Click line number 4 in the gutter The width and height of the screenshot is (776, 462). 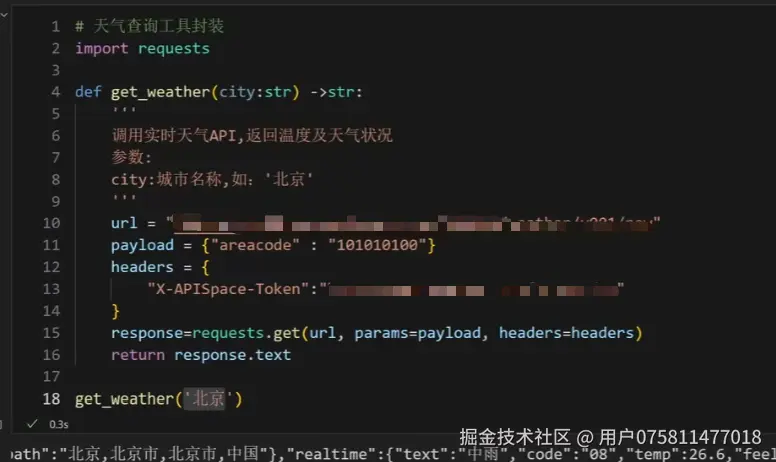point(55,92)
